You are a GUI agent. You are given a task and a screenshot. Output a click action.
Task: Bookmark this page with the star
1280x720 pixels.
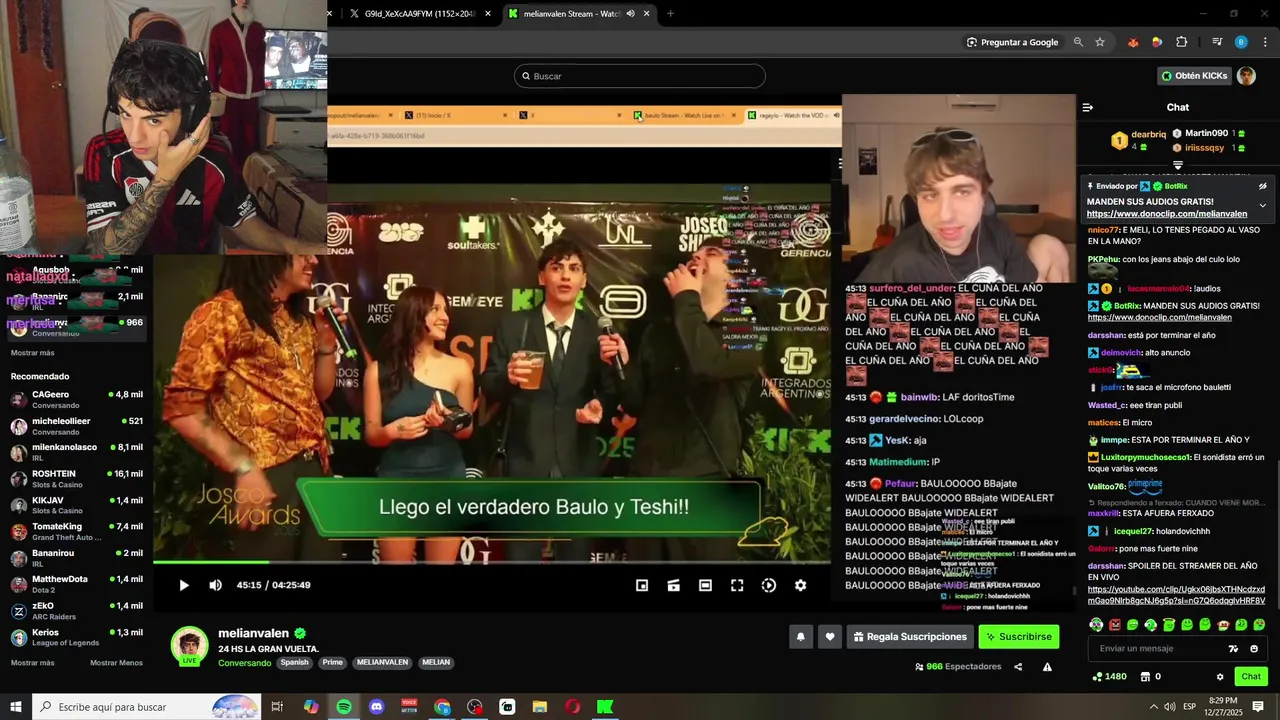click(x=1100, y=42)
